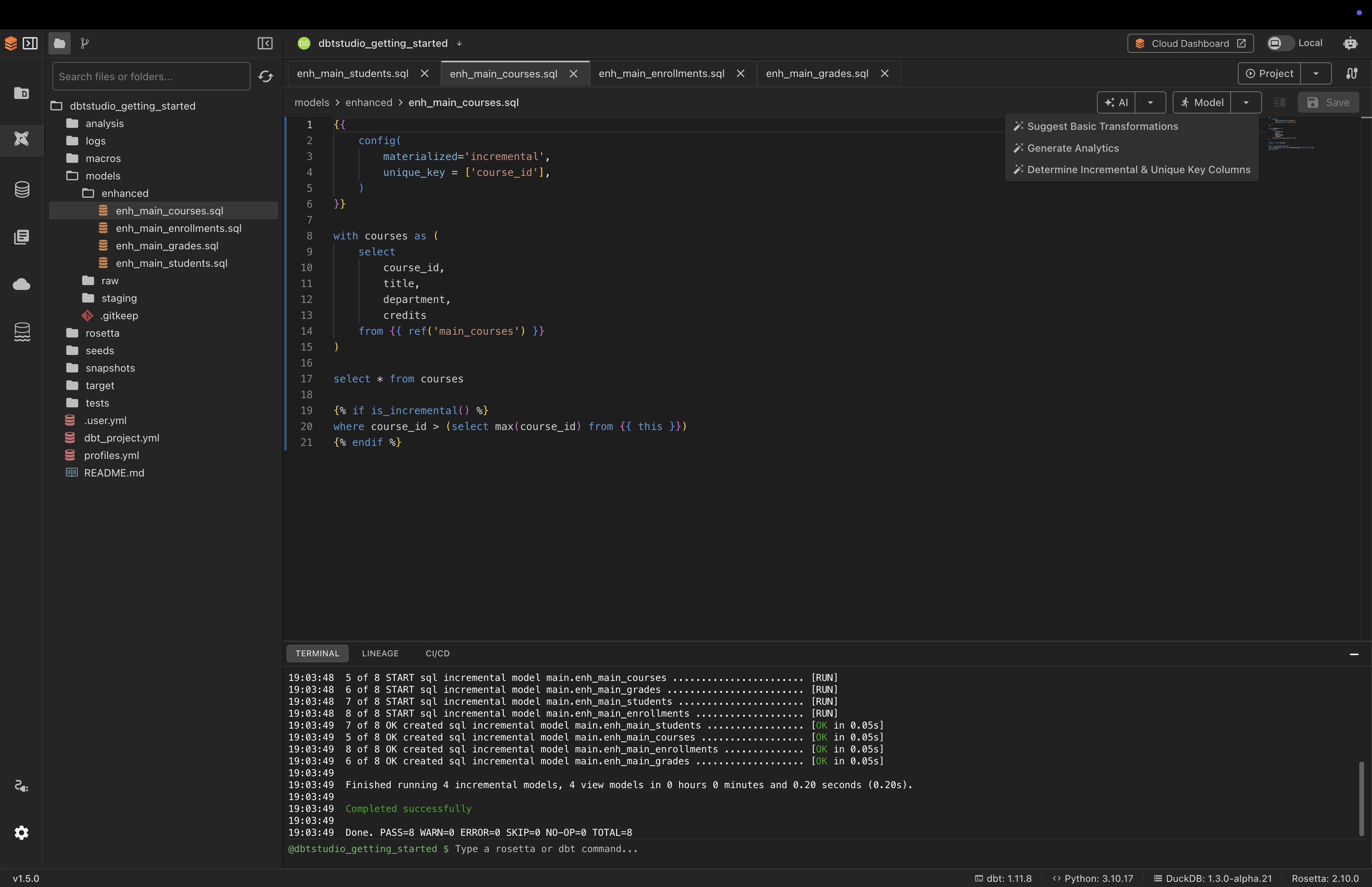Screen dimensions: 1372x887
Task: Close the enh_main_students.sql tab
Action: pos(424,73)
